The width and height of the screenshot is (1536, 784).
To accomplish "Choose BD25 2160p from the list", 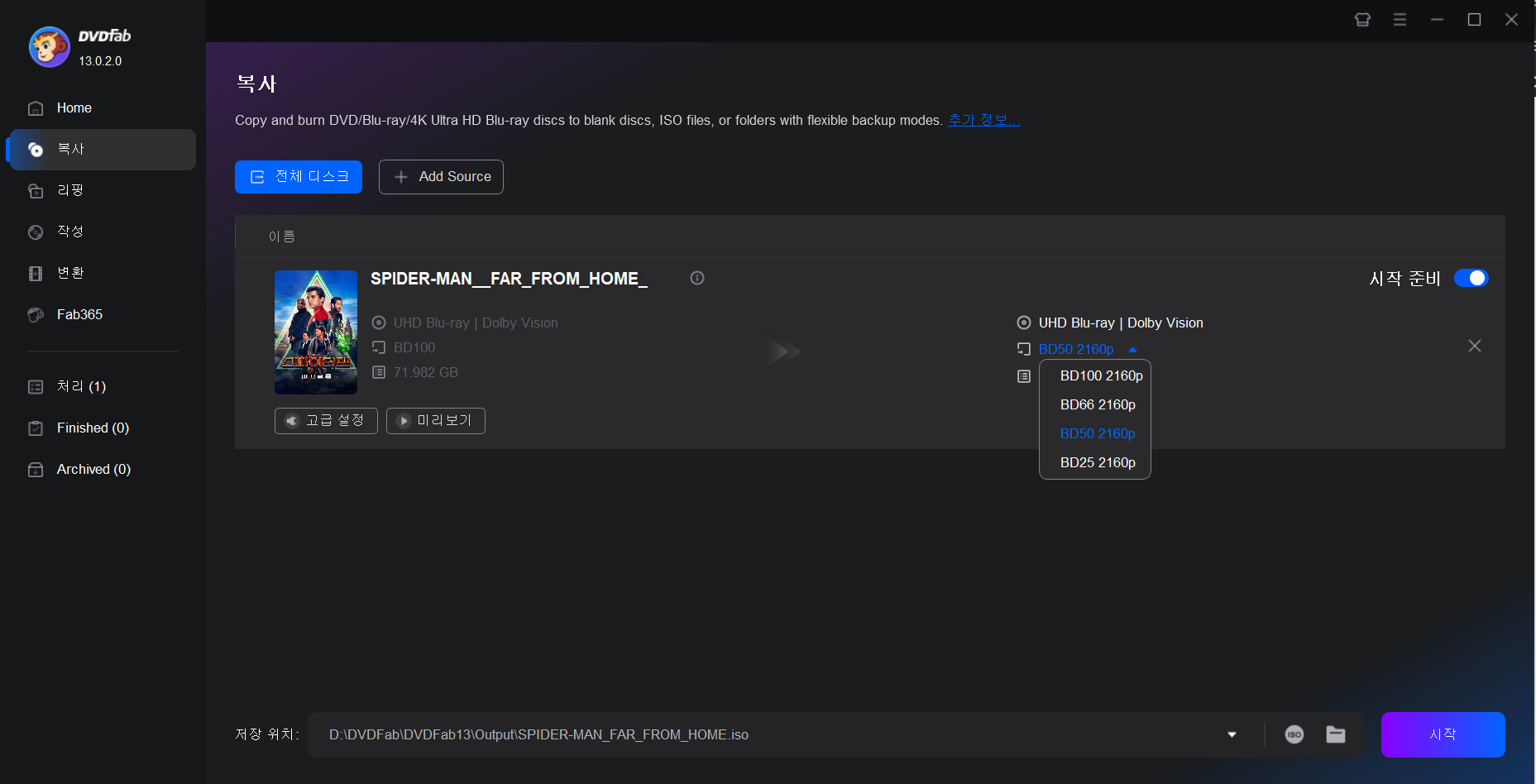I will pos(1095,462).
